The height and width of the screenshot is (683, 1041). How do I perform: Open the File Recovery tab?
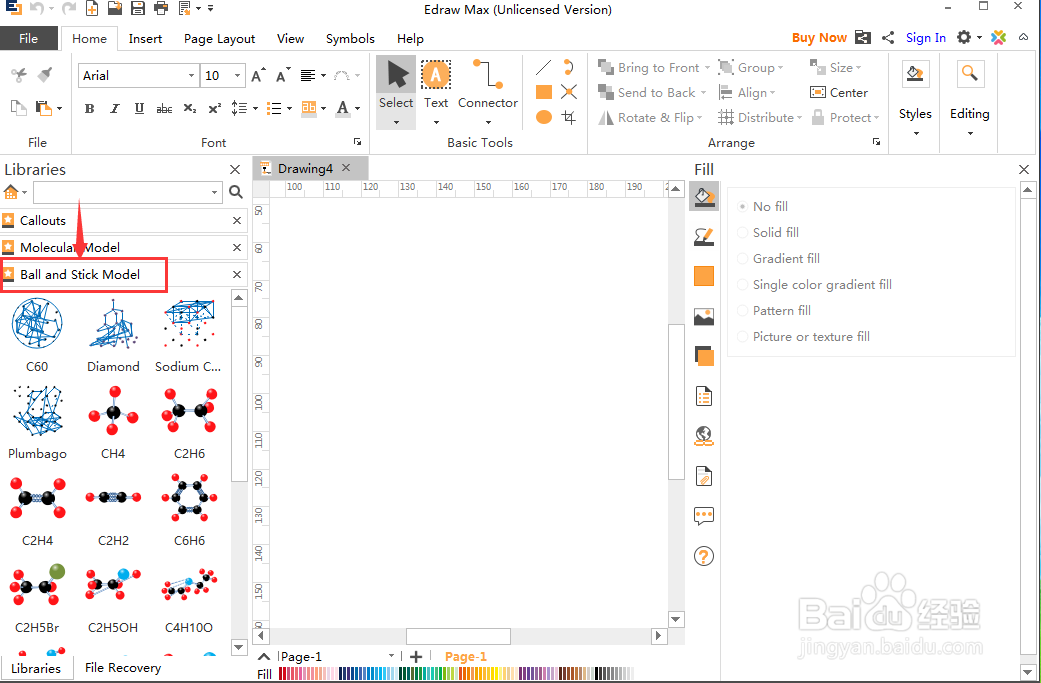click(123, 668)
